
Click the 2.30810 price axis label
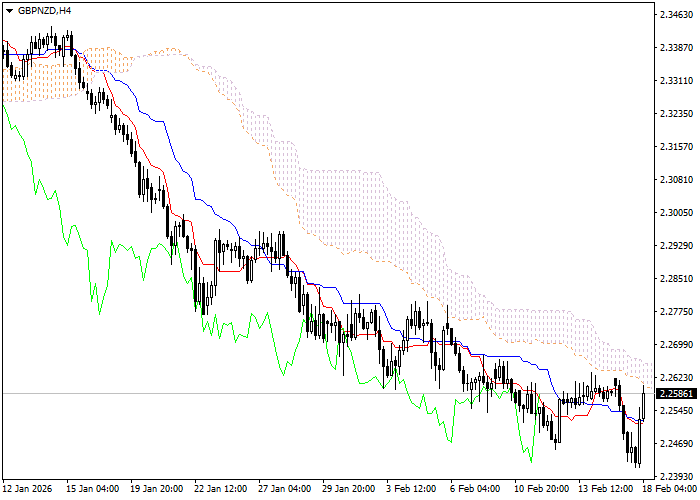click(676, 180)
